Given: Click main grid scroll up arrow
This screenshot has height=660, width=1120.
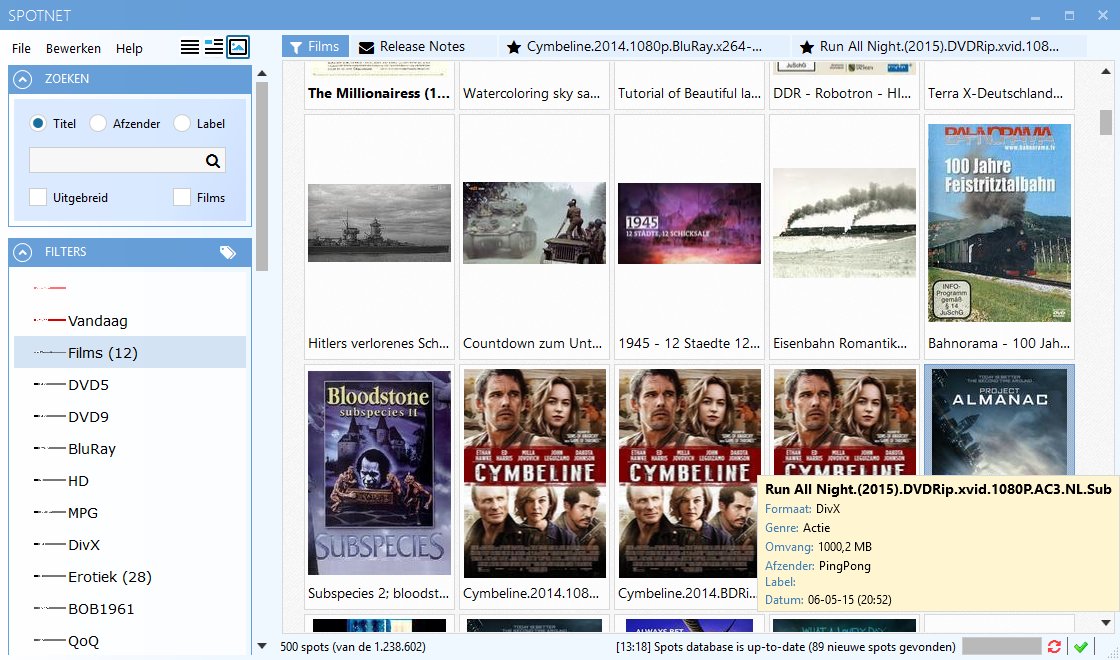Looking at the screenshot, I should (1106, 71).
